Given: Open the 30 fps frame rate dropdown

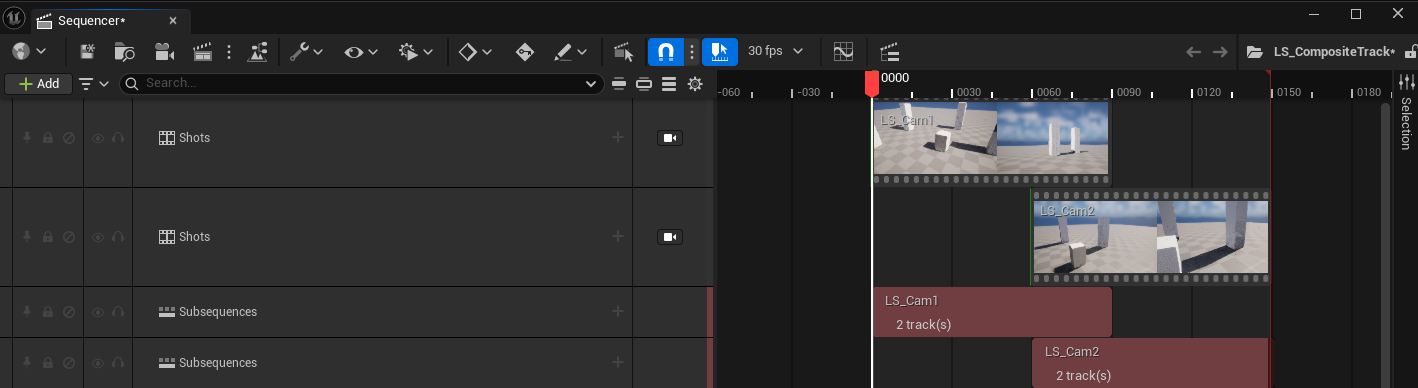Looking at the screenshot, I should (775, 51).
